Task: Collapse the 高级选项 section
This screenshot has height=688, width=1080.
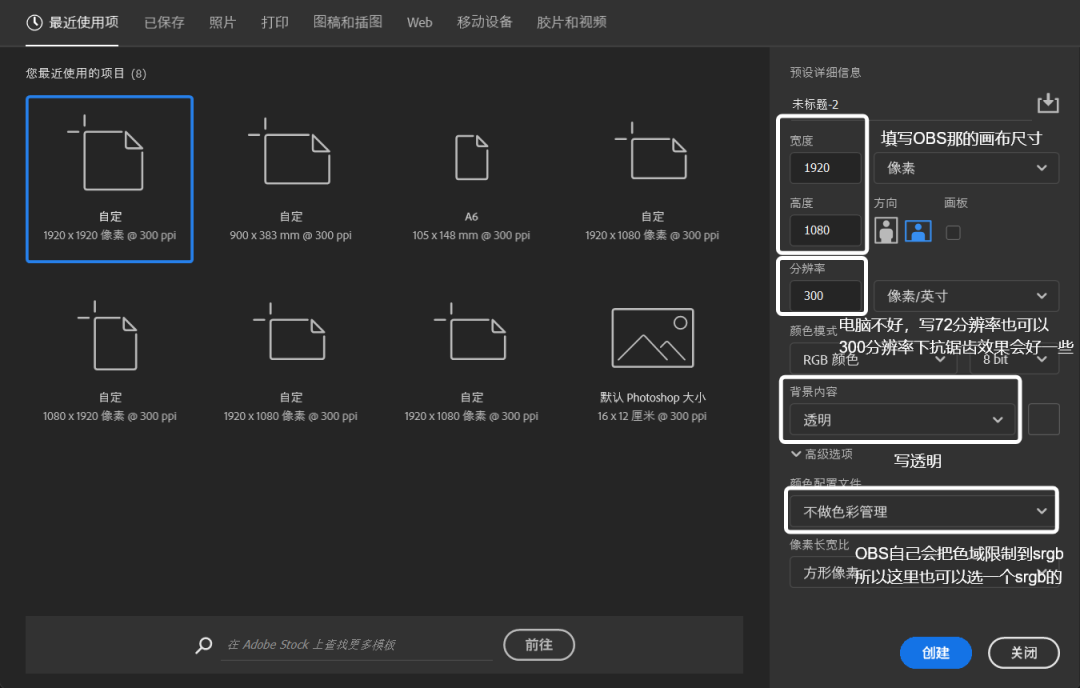Action: 821,454
